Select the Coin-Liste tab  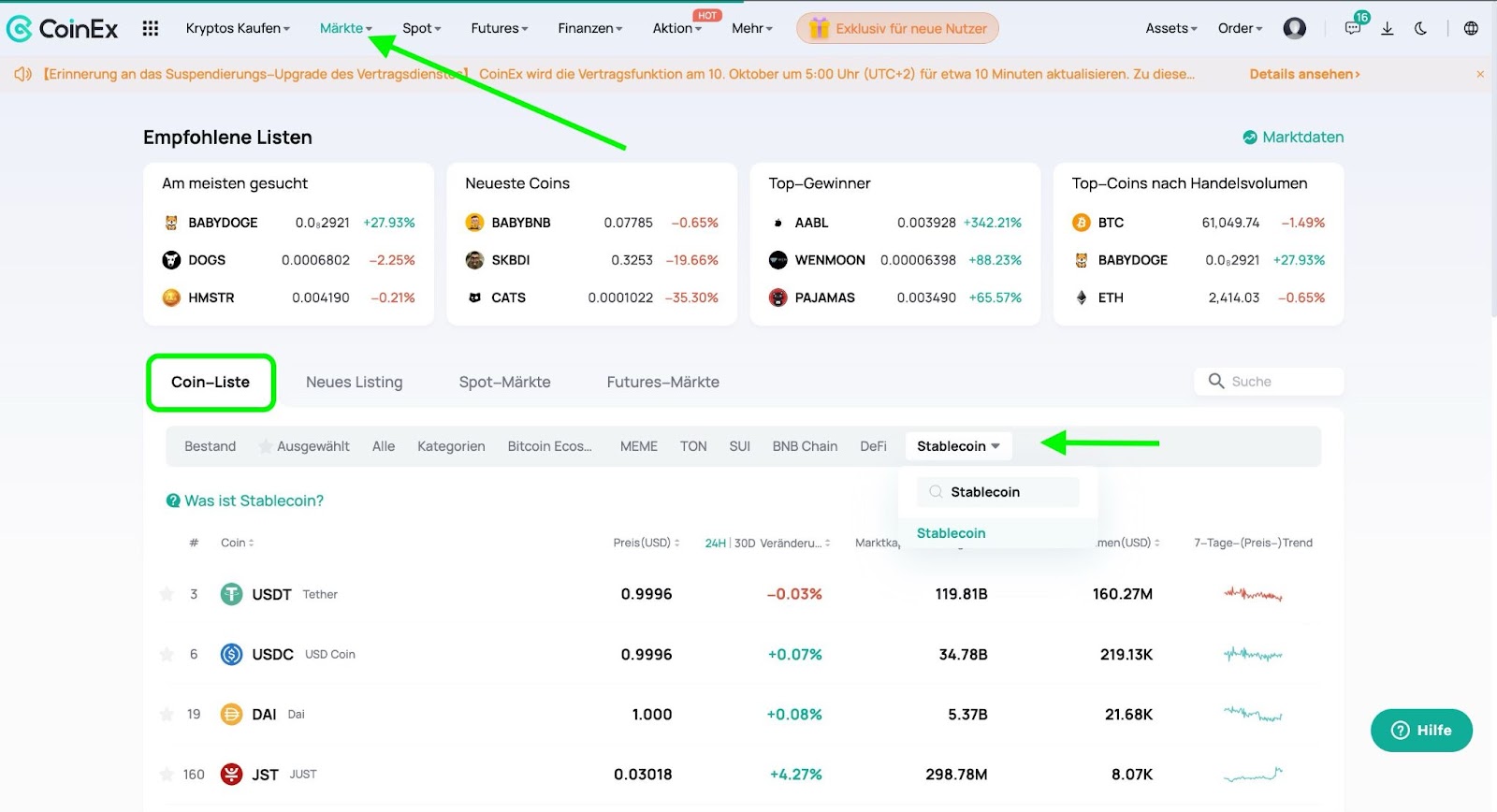211,382
